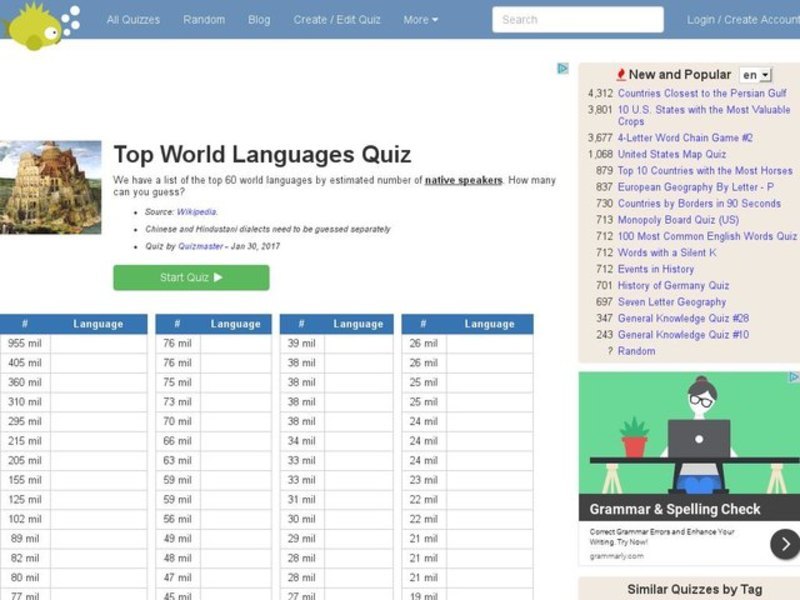Click the flame icon beside New and Popular

pyautogui.click(x=623, y=74)
